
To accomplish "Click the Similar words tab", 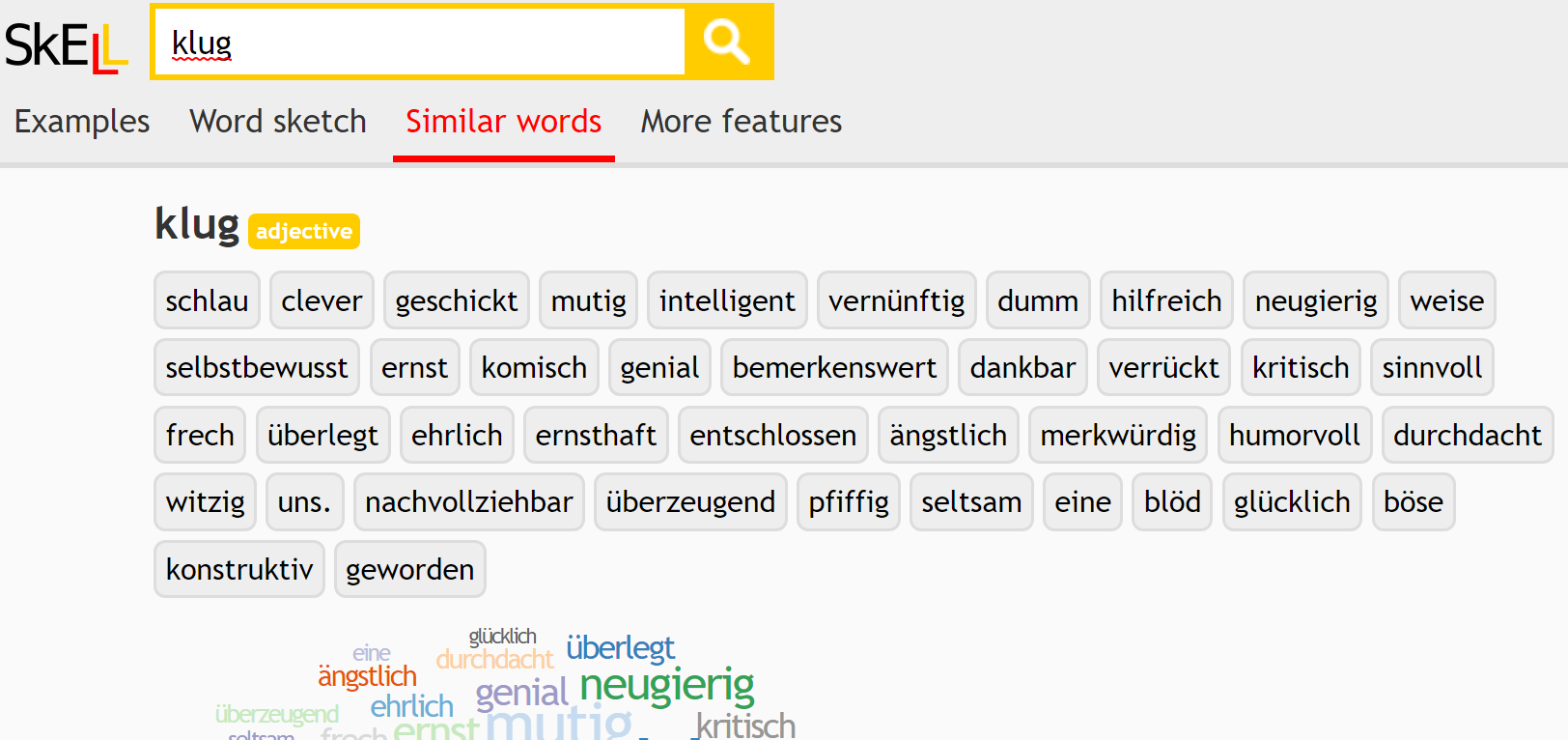I will click(x=503, y=122).
